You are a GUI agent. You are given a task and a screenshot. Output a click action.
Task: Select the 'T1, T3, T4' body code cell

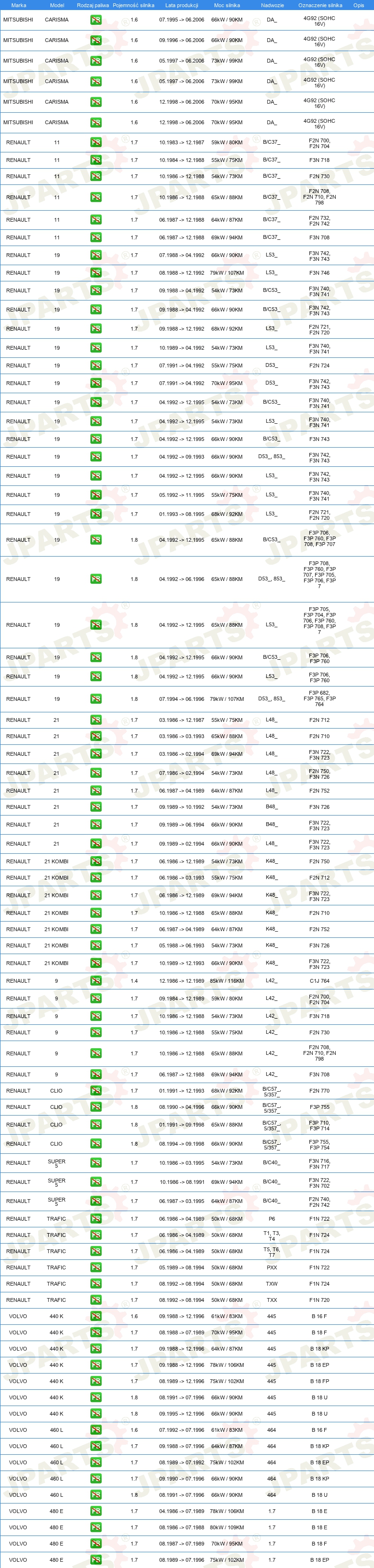pyautogui.click(x=272, y=1235)
